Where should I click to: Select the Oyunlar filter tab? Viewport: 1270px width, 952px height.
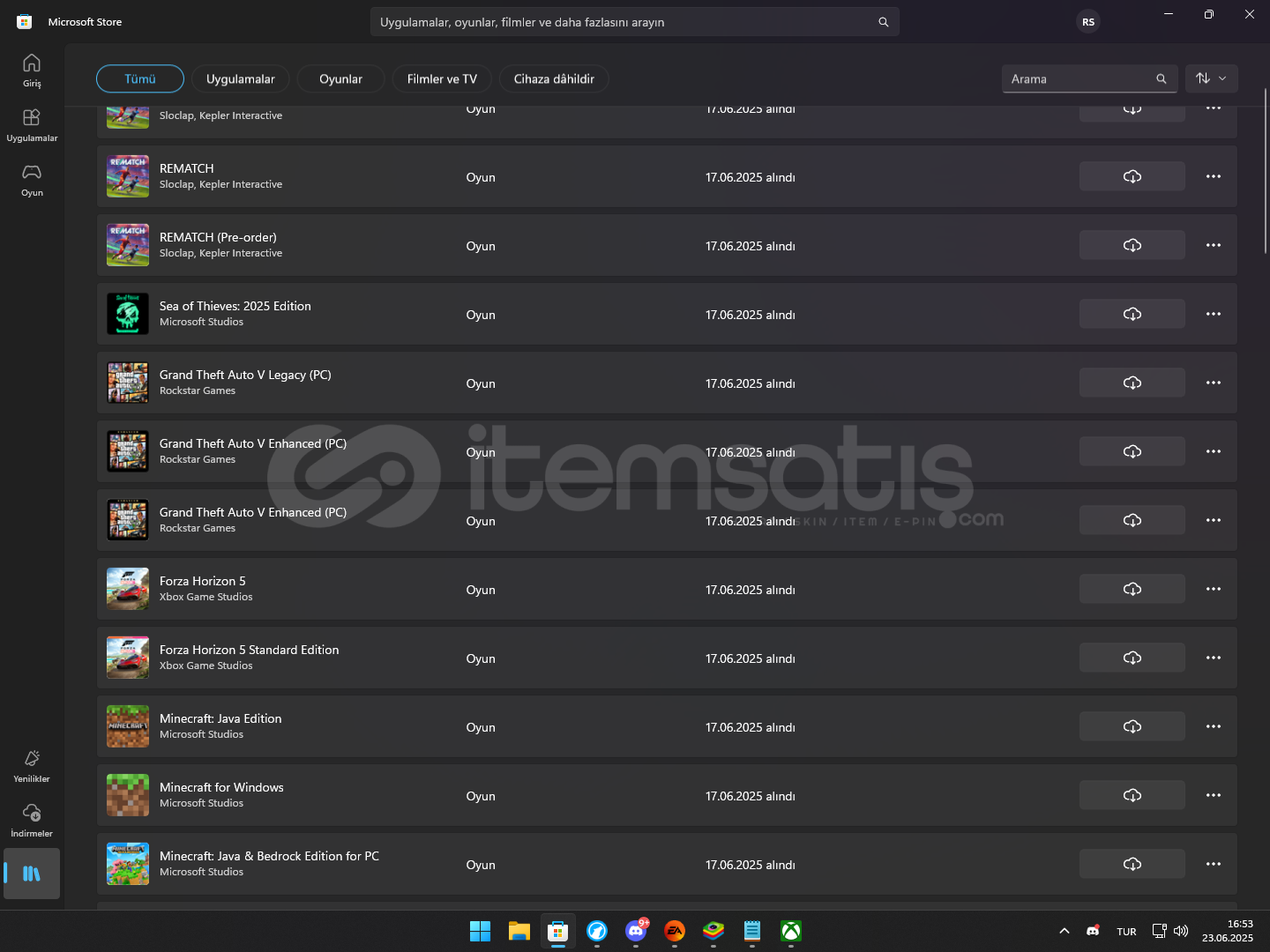340,78
